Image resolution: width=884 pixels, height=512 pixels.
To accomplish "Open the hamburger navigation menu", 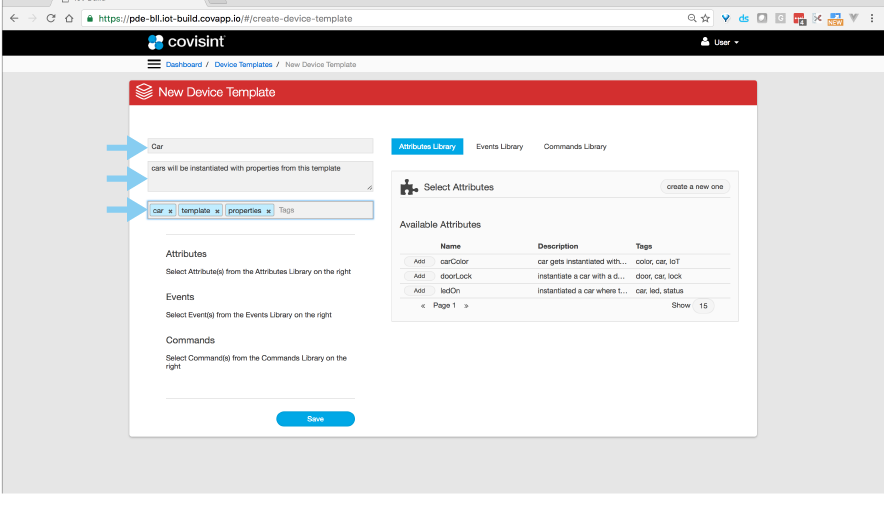I will point(154,64).
